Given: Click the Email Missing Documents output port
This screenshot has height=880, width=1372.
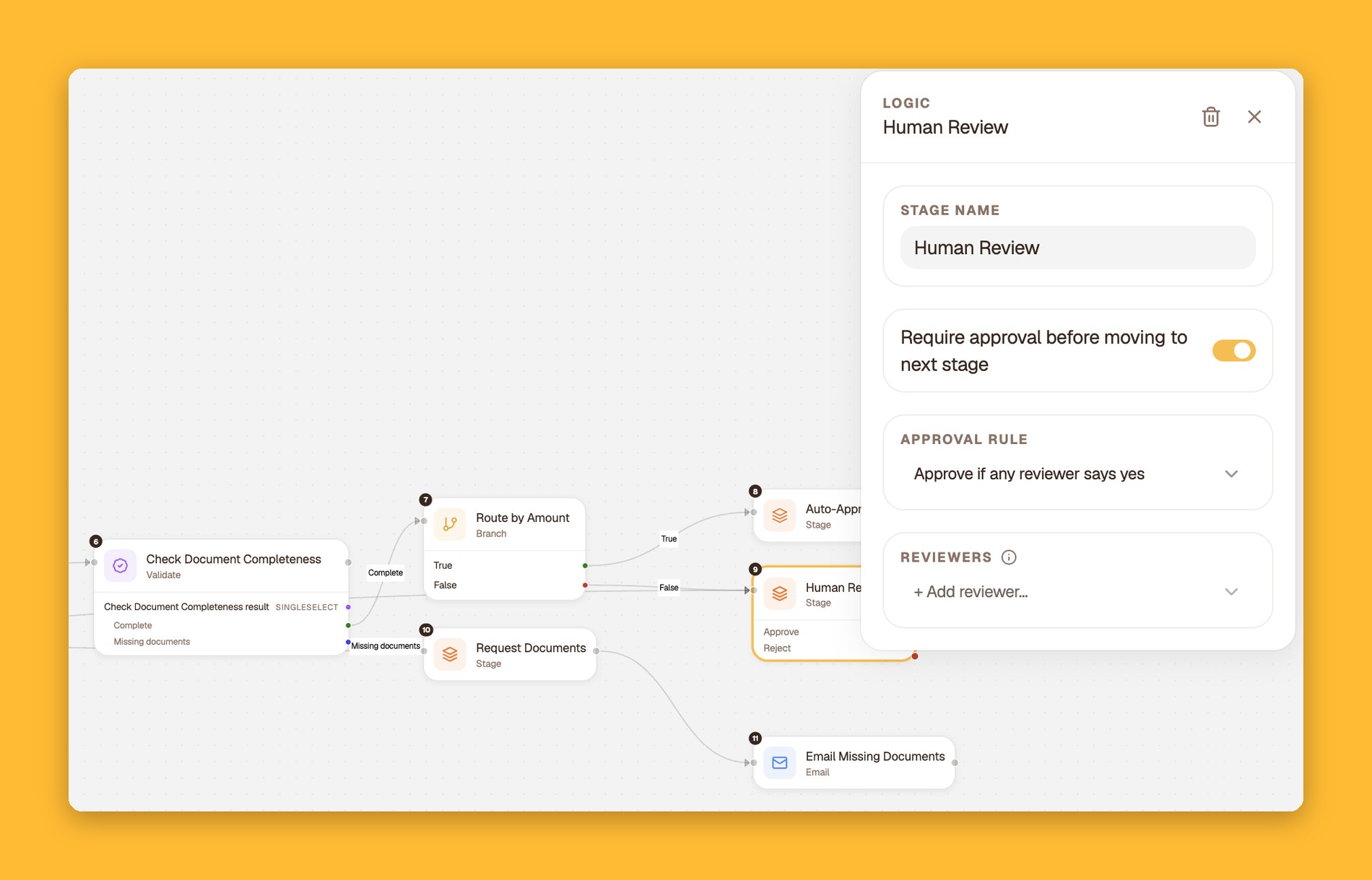Looking at the screenshot, I should (955, 763).
